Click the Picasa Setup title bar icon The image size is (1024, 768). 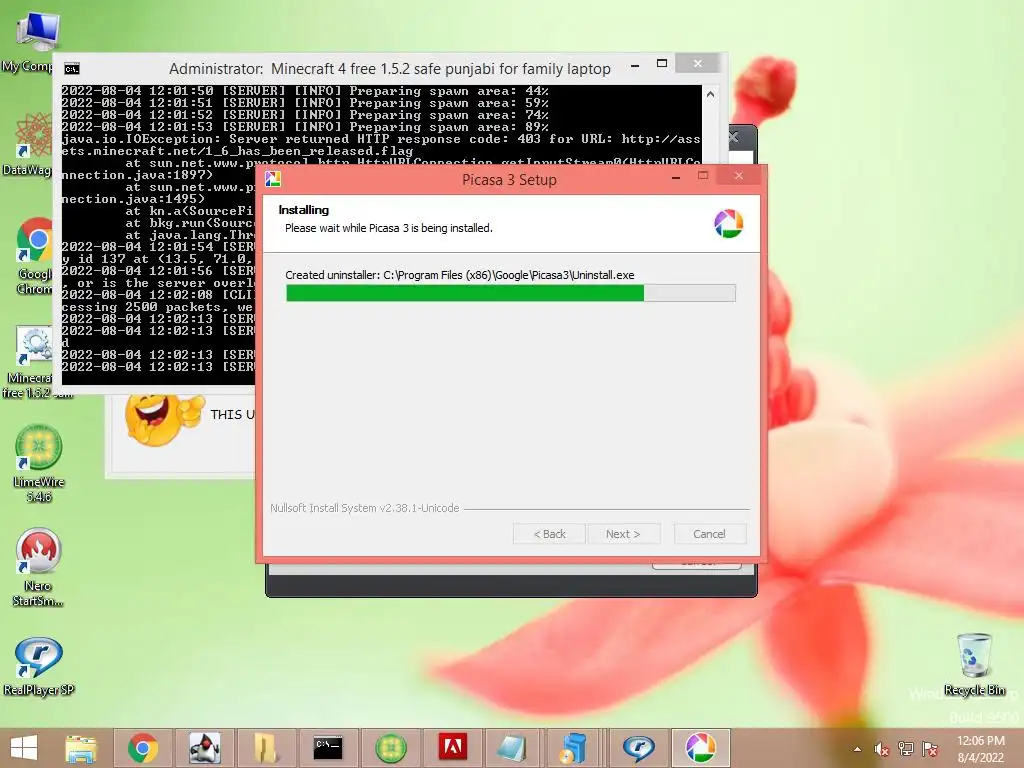(x=272, y=179)
